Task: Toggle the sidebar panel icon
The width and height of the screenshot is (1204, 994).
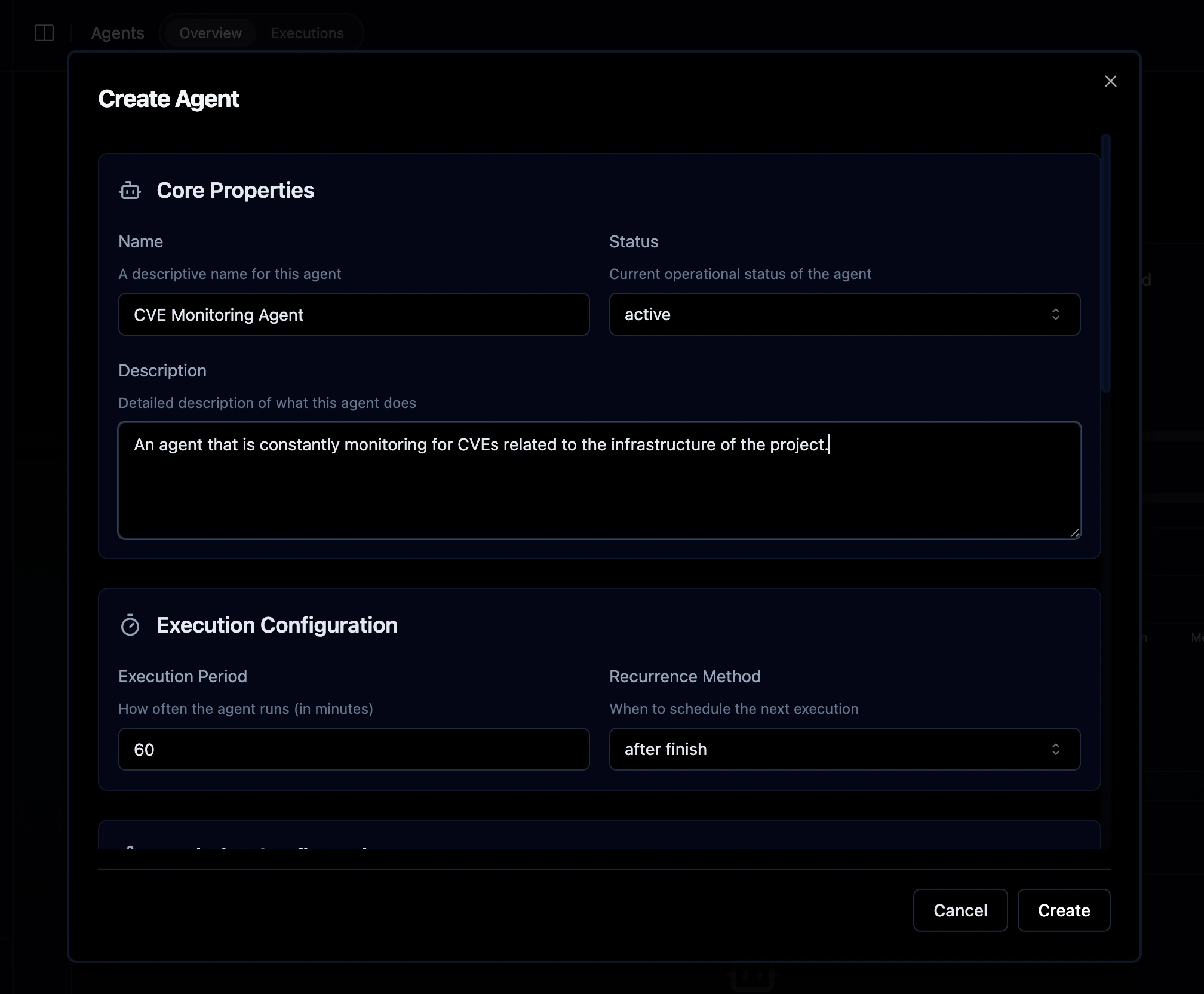Action: click(x=44, y=33)
